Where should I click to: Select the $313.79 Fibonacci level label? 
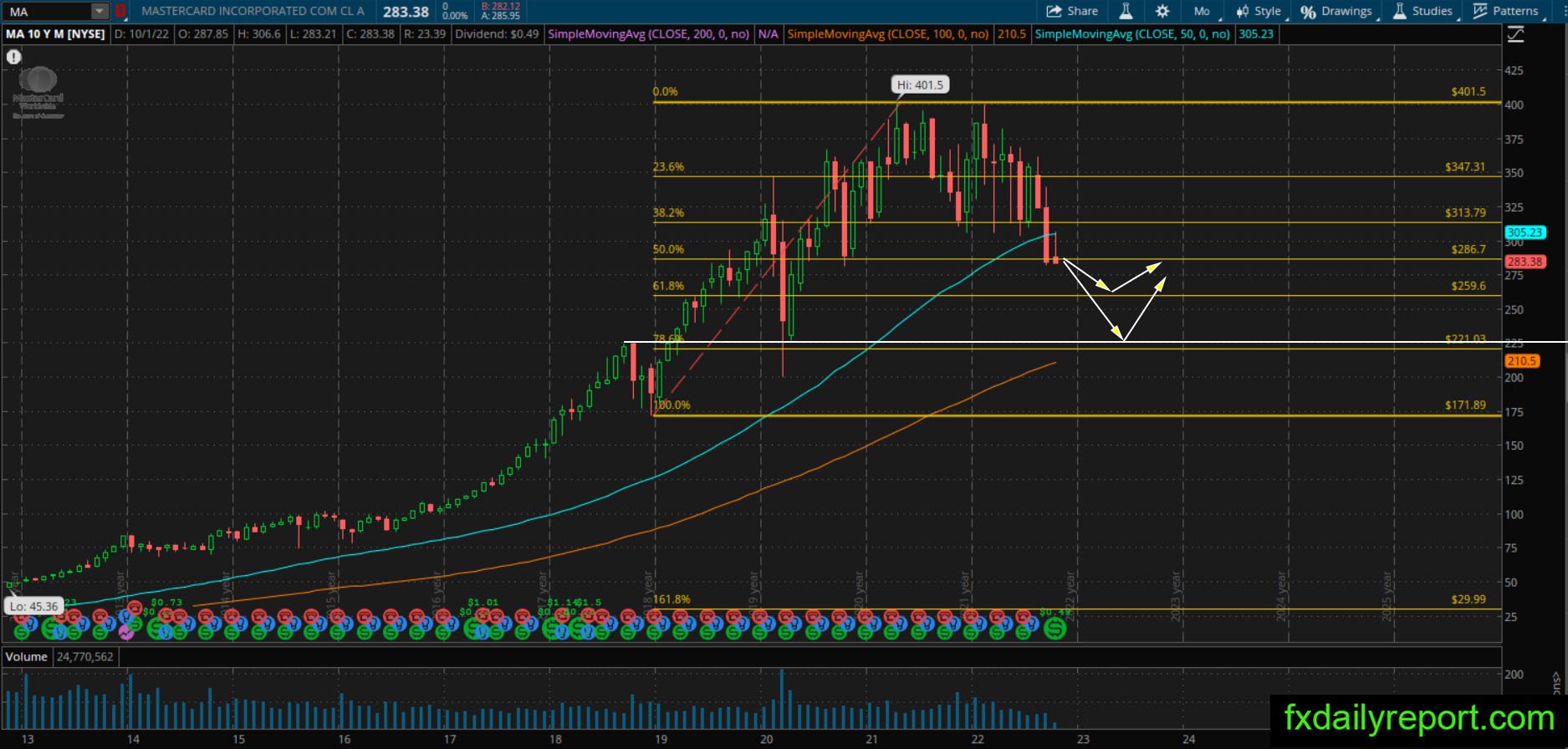[x=1465, y=213]
